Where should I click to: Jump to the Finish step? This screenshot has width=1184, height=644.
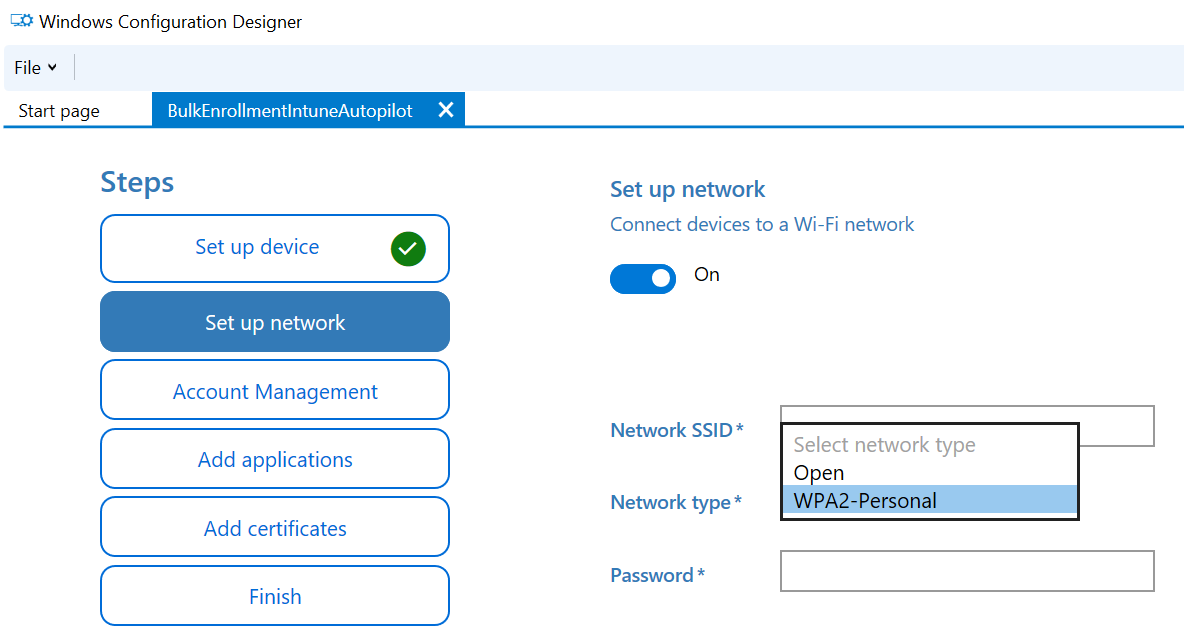pos(275,596)
